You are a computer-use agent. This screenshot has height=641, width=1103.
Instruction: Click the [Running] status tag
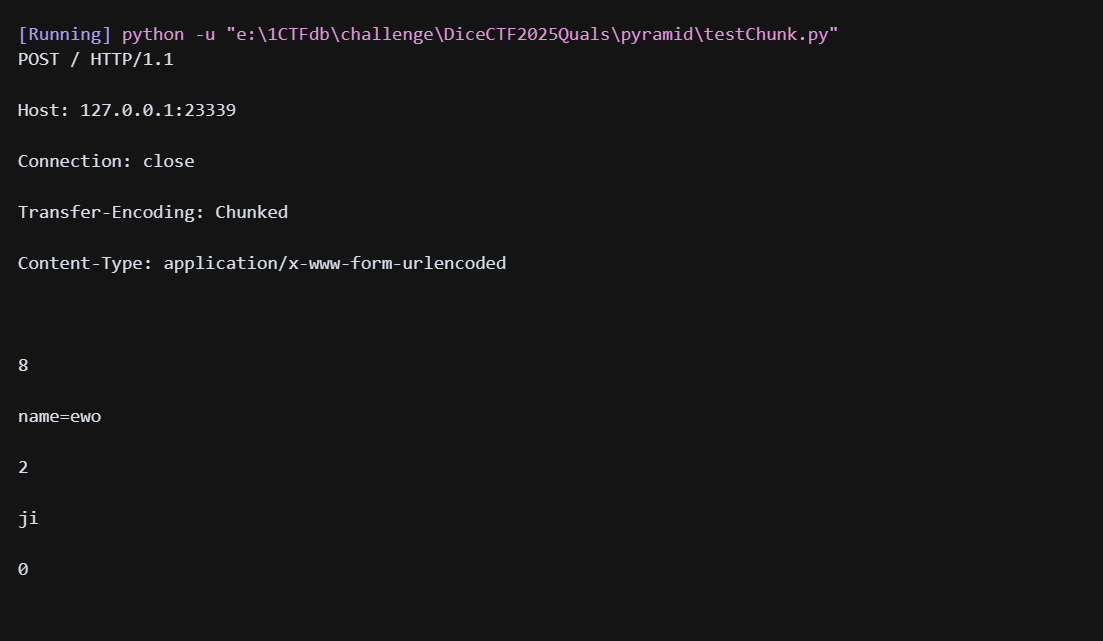point(64,34)
